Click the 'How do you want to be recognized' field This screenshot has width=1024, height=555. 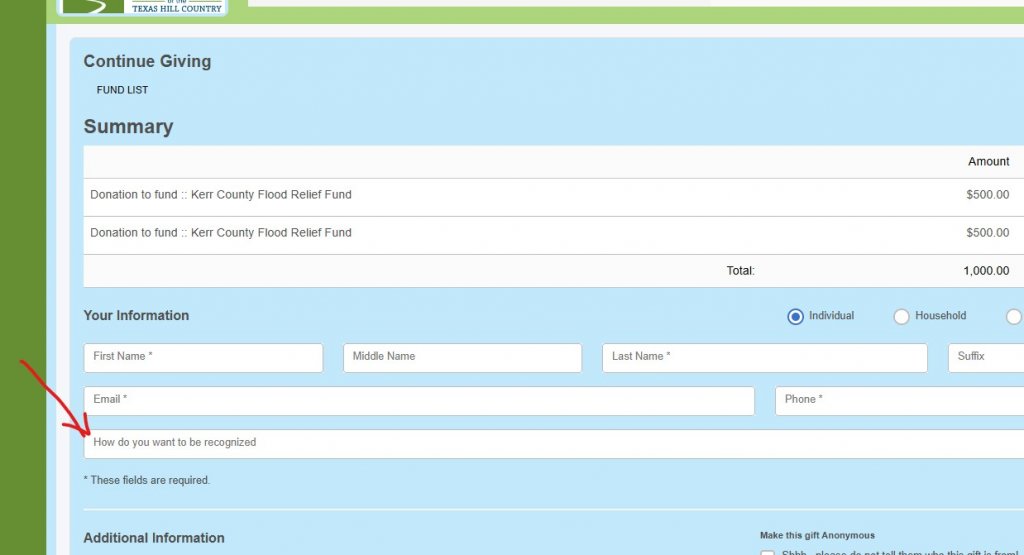(552, 443)
